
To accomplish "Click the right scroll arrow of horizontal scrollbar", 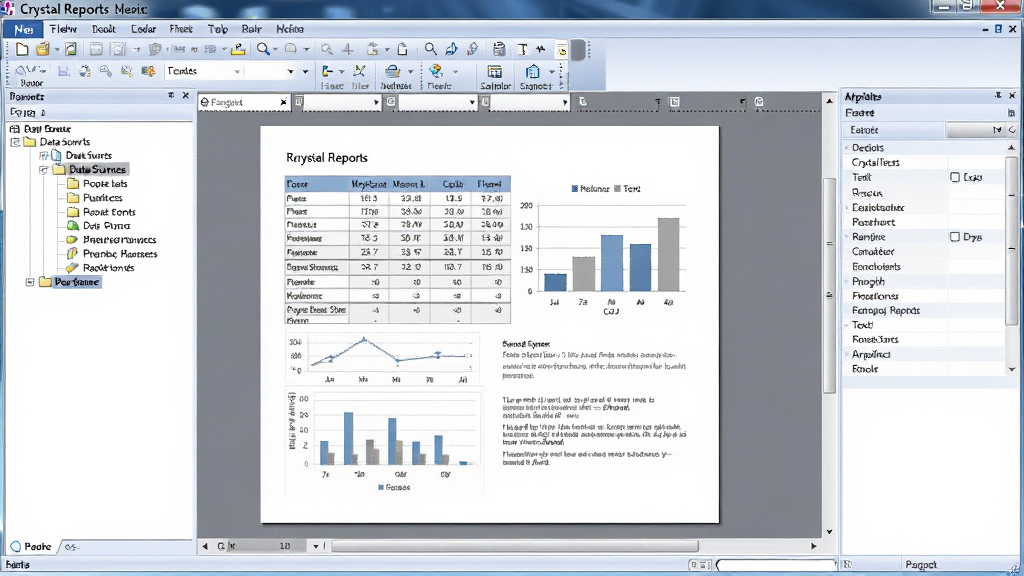I will click(814, 546).
